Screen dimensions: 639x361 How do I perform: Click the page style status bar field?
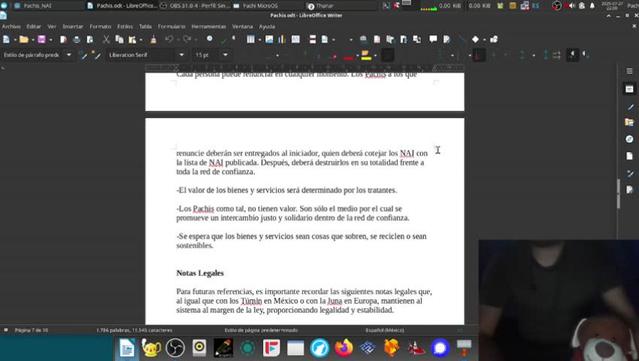pos(261,330)
